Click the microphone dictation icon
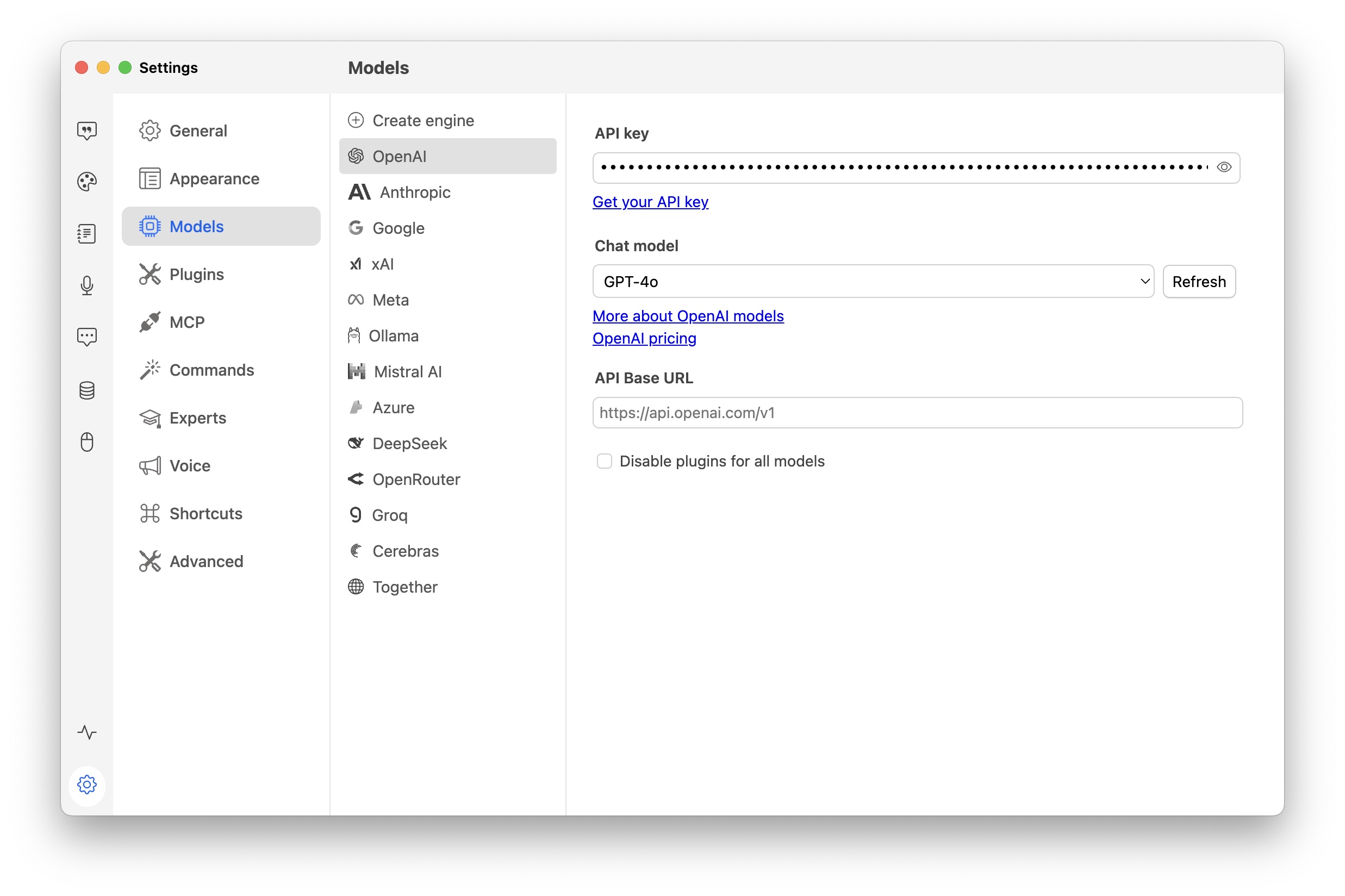This screenshot has width=1345, height=896. pos(87,285)
